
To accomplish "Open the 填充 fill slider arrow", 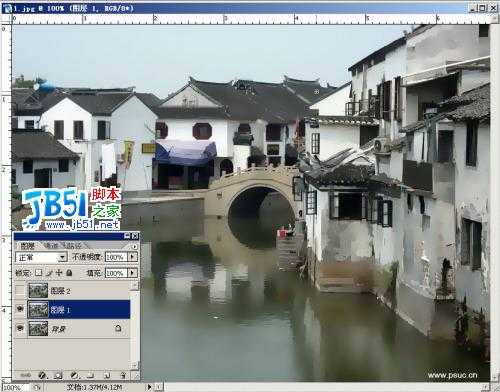I will pyautogui.click(x=133, y=273).
